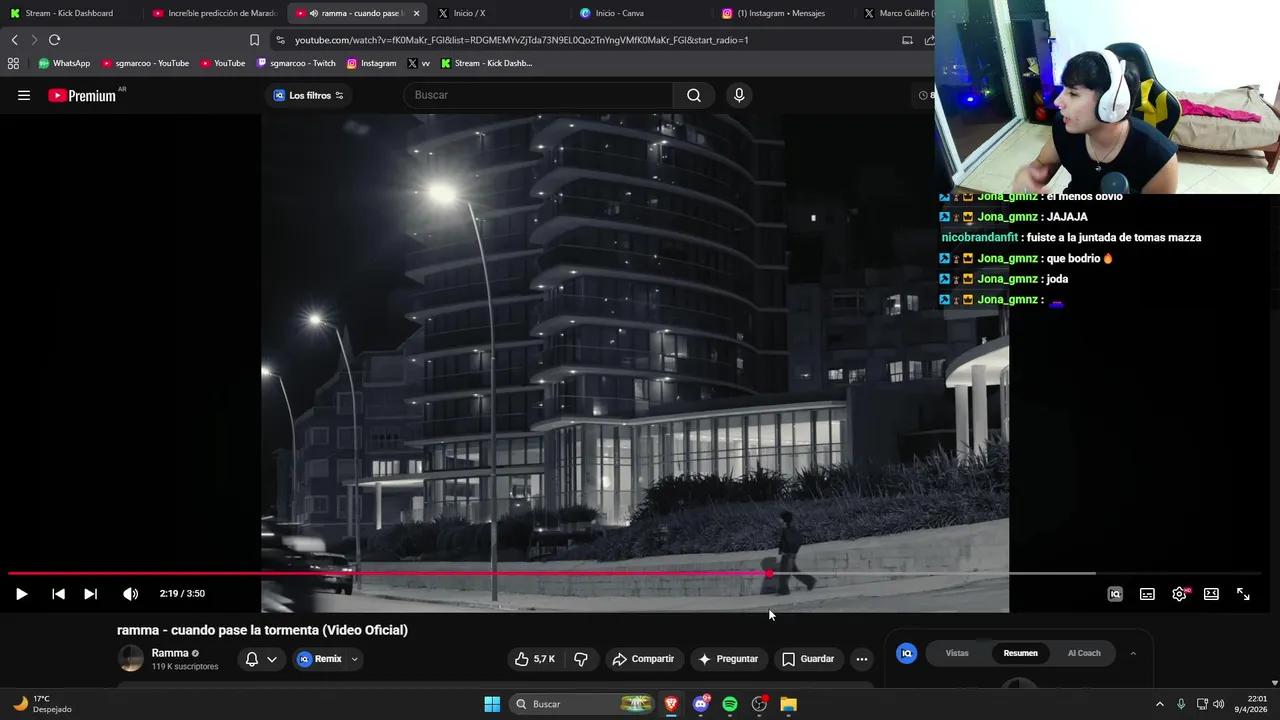Switch to the Increíble predicción de Maradona tab
The height and width of the screenshot is (720, 1280).
[215, 13]
